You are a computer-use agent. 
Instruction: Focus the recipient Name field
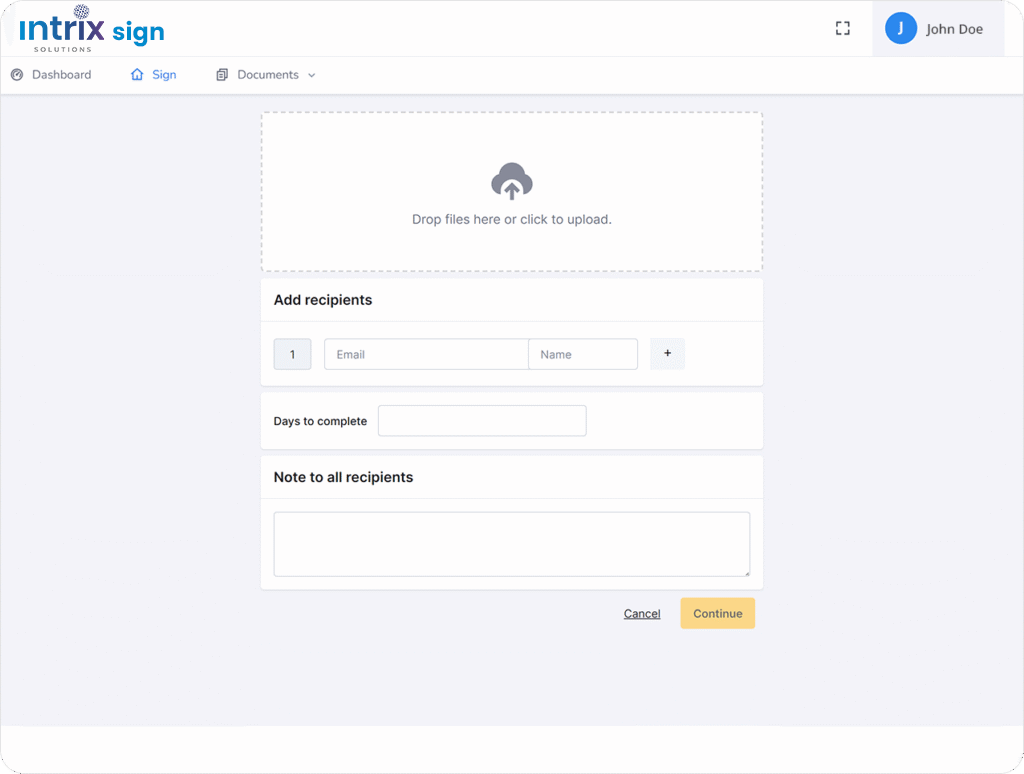[x=582, y=354]
